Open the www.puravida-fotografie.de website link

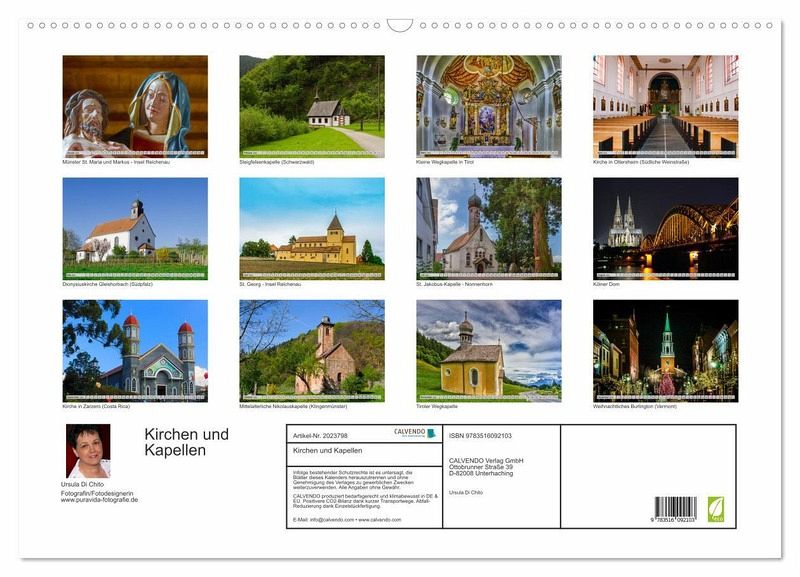(x=99, y=499)
